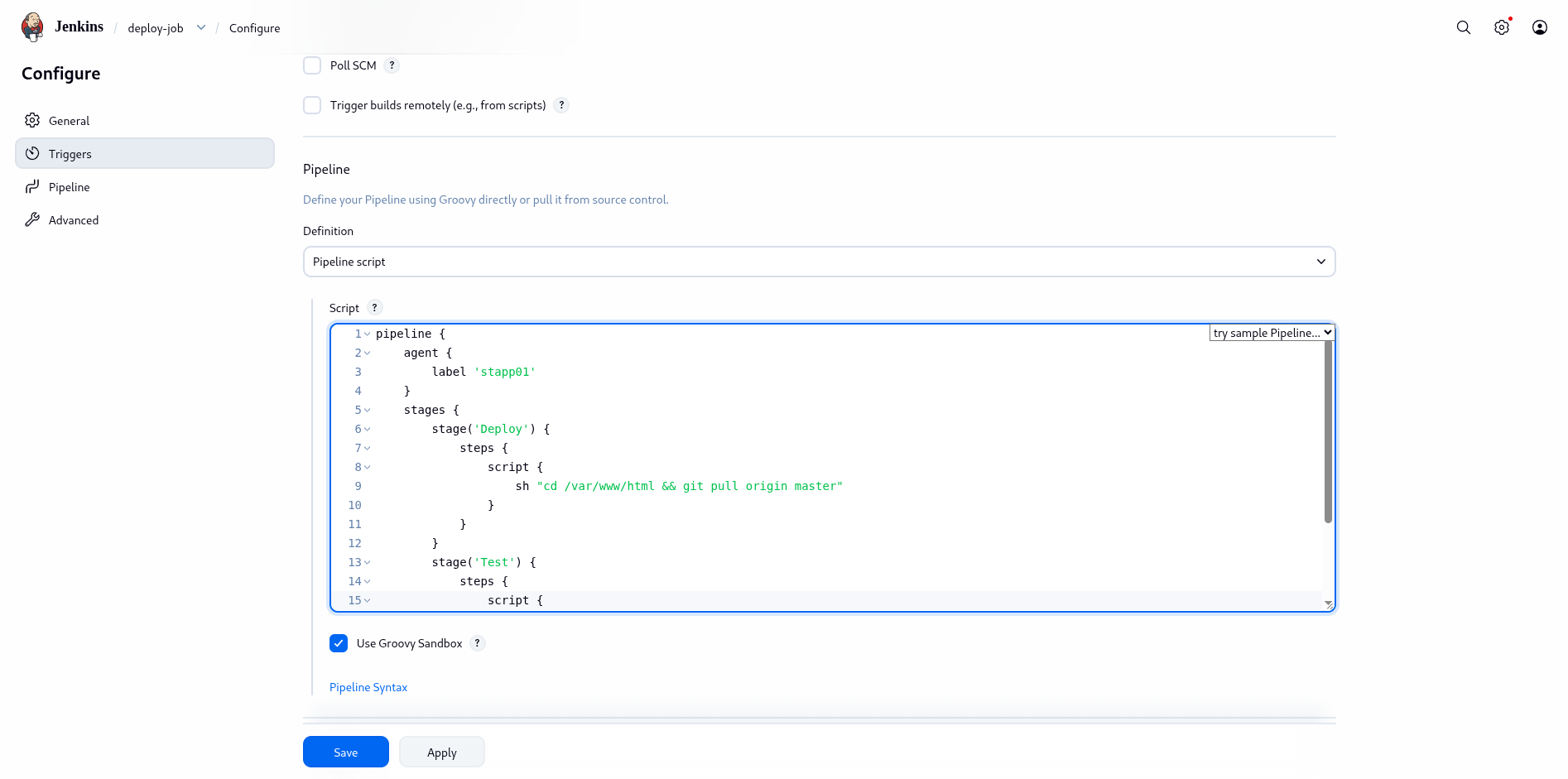Show help for the Script field
Viewport: 1568px width, 779px height.
pos(375,308)
